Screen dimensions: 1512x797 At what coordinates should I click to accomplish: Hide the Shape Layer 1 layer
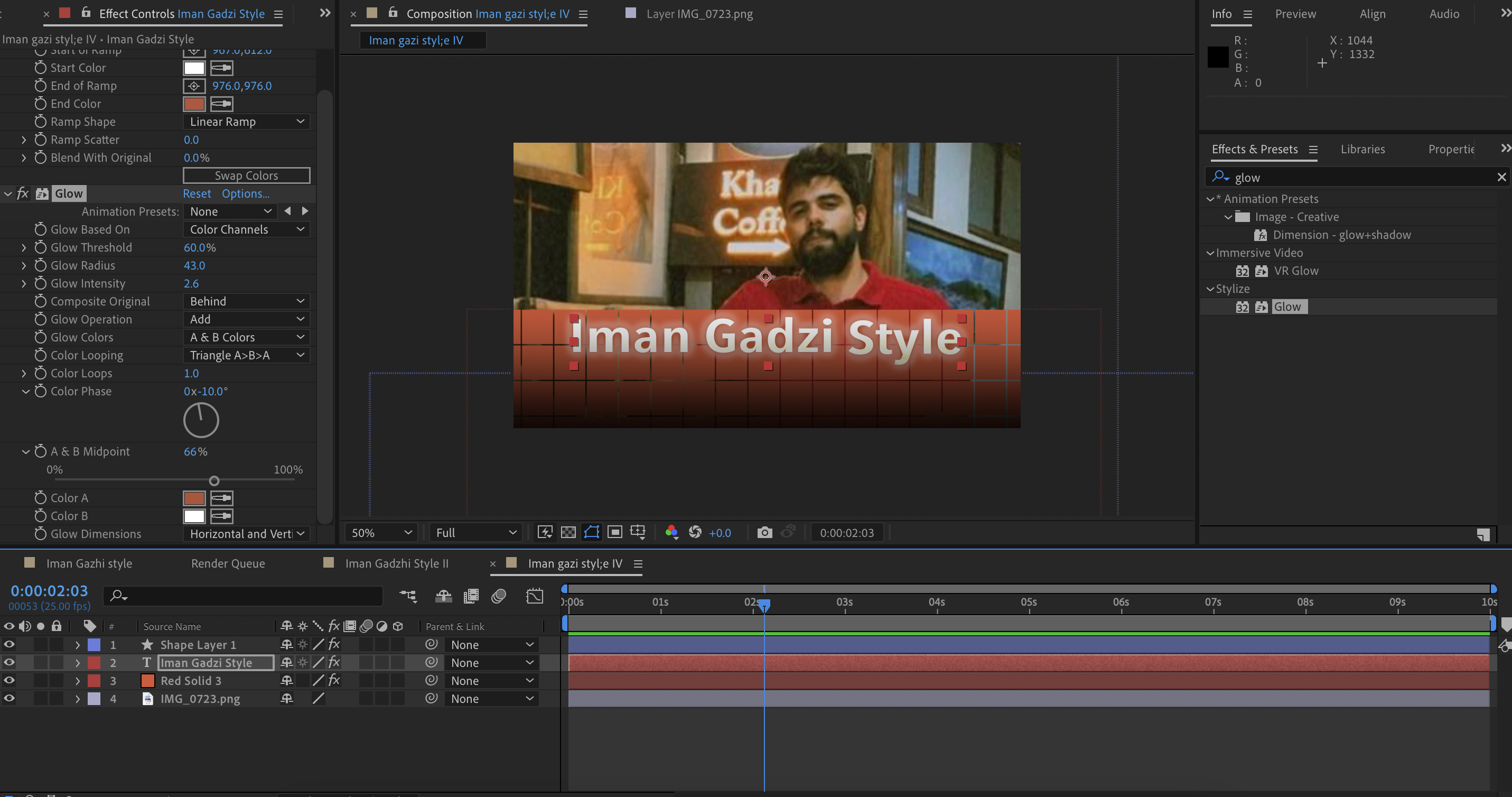[10, 644]
